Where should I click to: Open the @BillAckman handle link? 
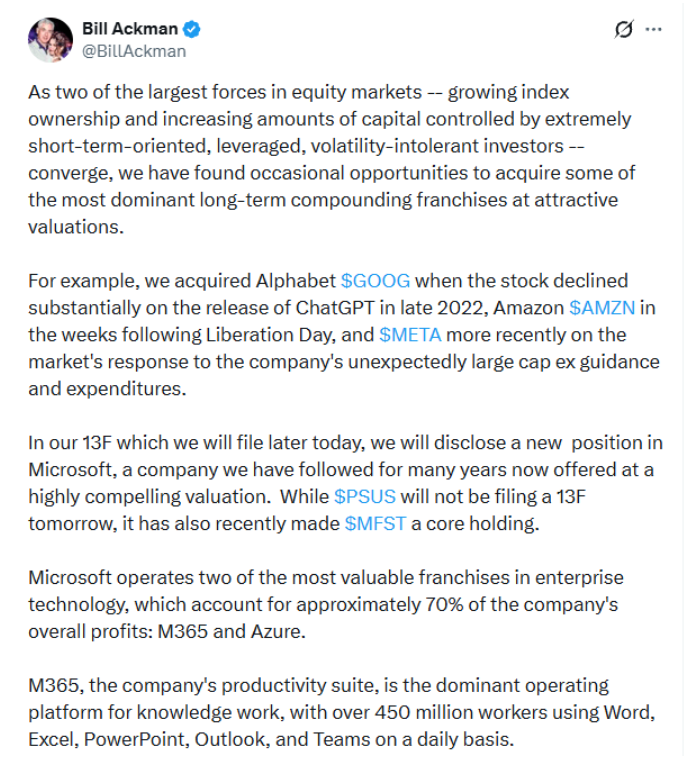coord(134,51)
